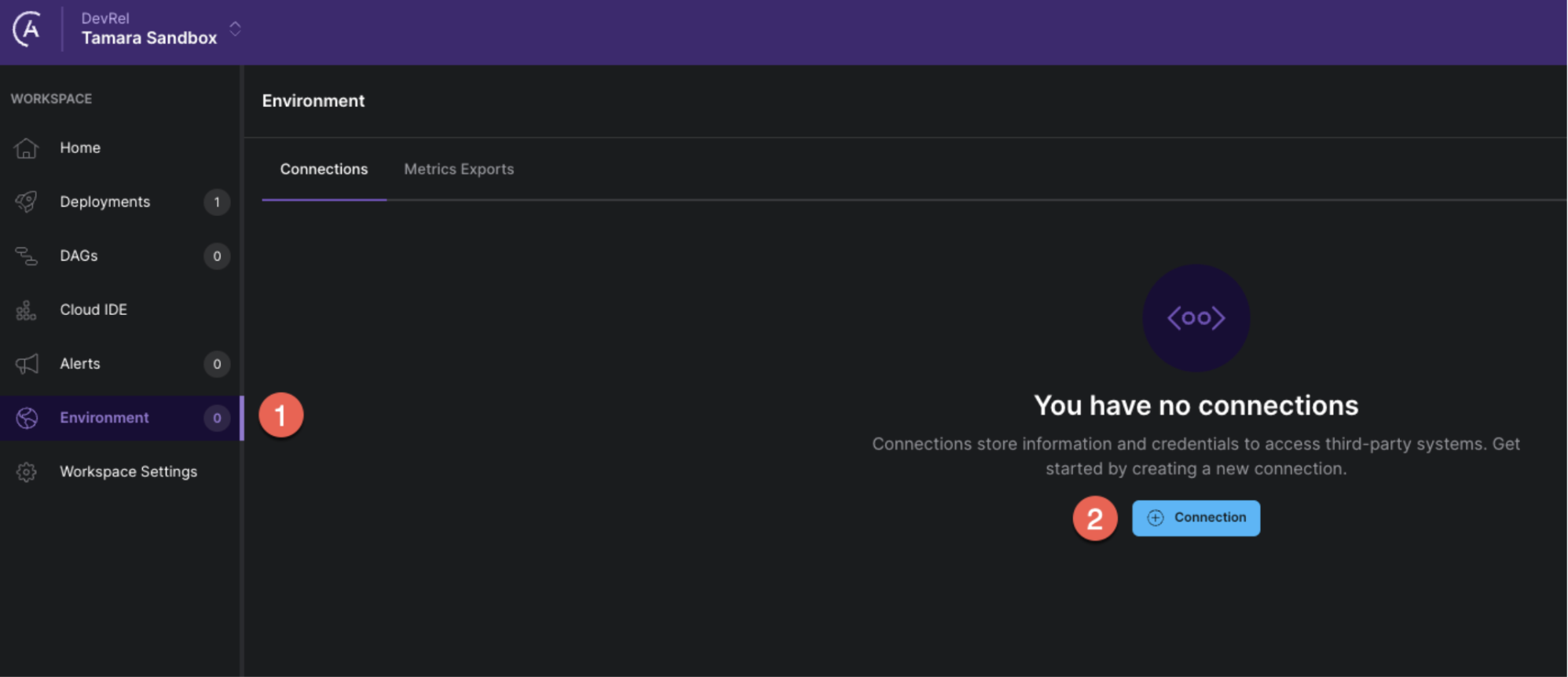Image resolution: width=1568 pixels, height=677 pixels.
Task: Click the DAGs pipeline icon
Action: point(27,256)
